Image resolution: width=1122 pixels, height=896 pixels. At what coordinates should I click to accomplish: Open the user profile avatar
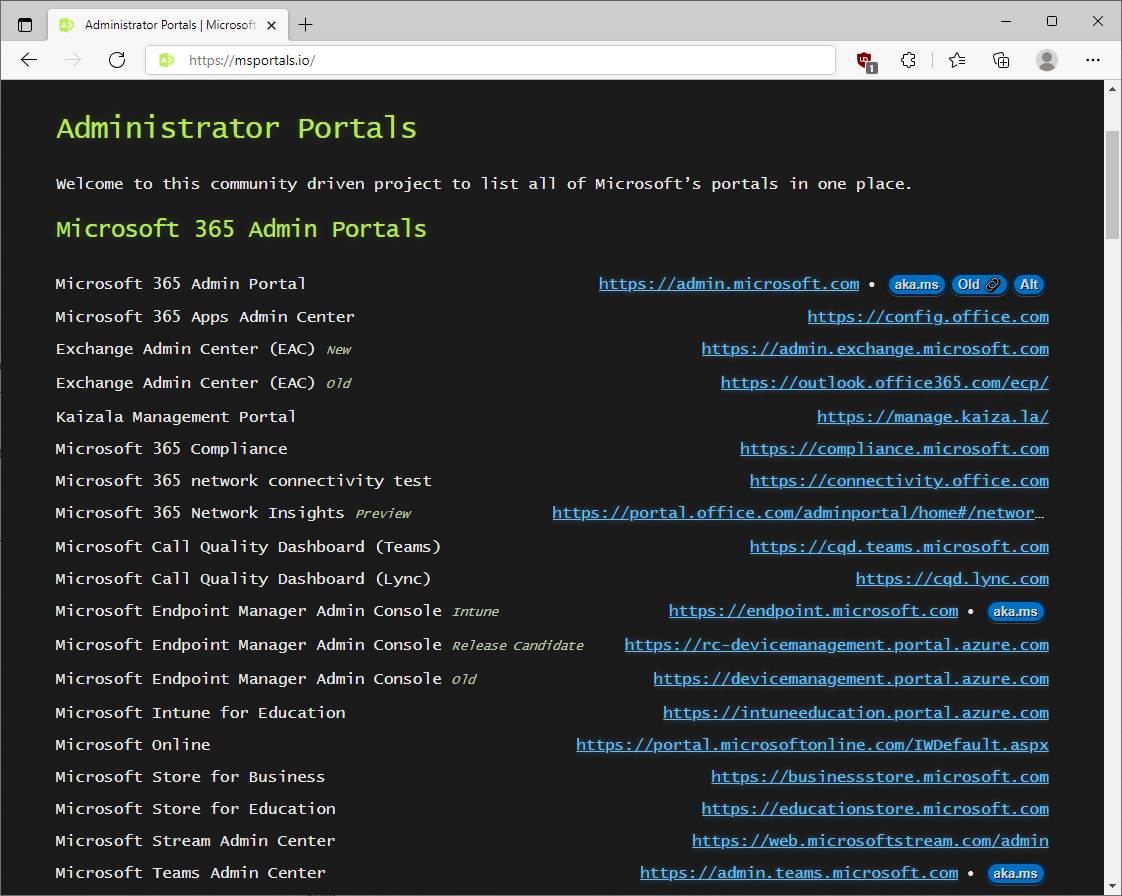click(1046, 60)
